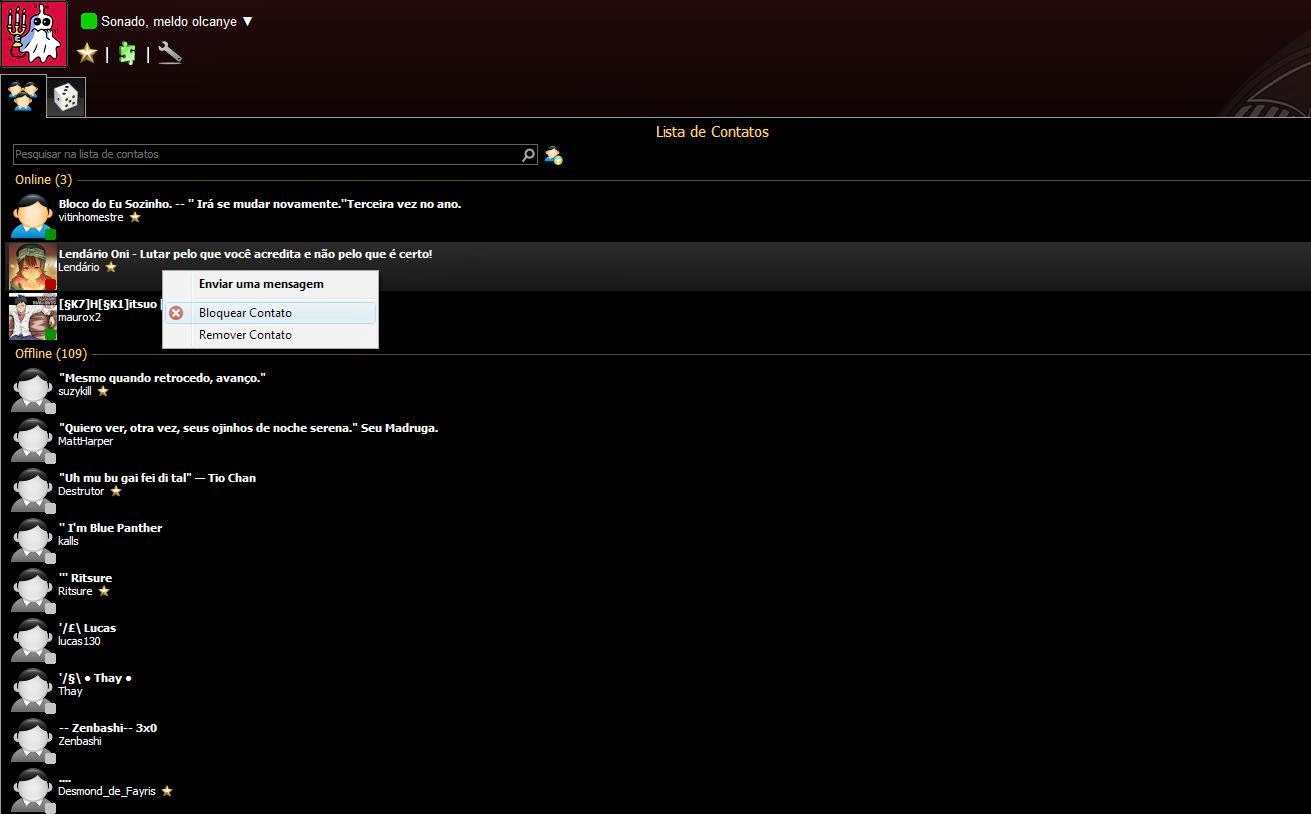The image size is (1311, 814).
Task: Click the star next to Ritsure
Action: click(x=104, y=591)
